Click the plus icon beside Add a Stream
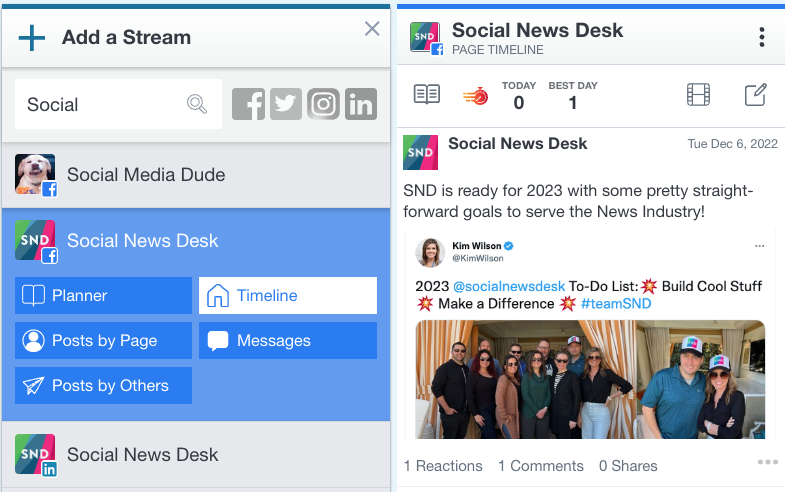The image size is (785, 492). tap(32, 38)
